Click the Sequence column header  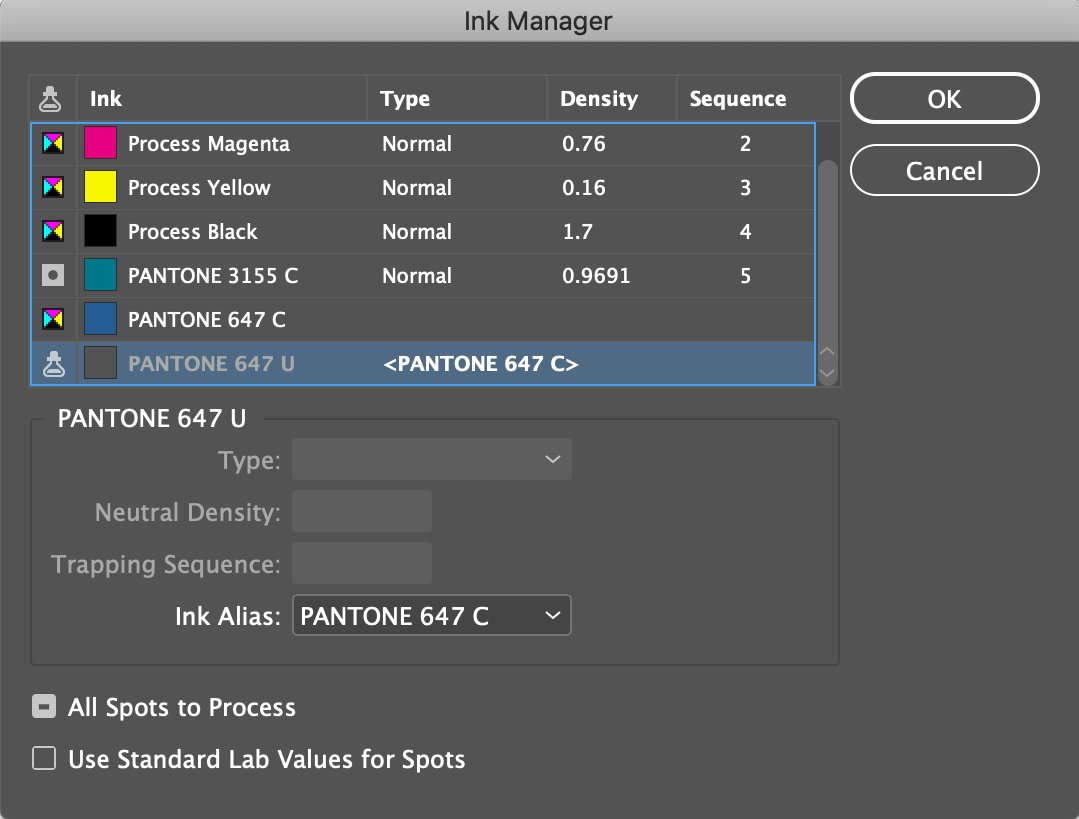(758, 98)
